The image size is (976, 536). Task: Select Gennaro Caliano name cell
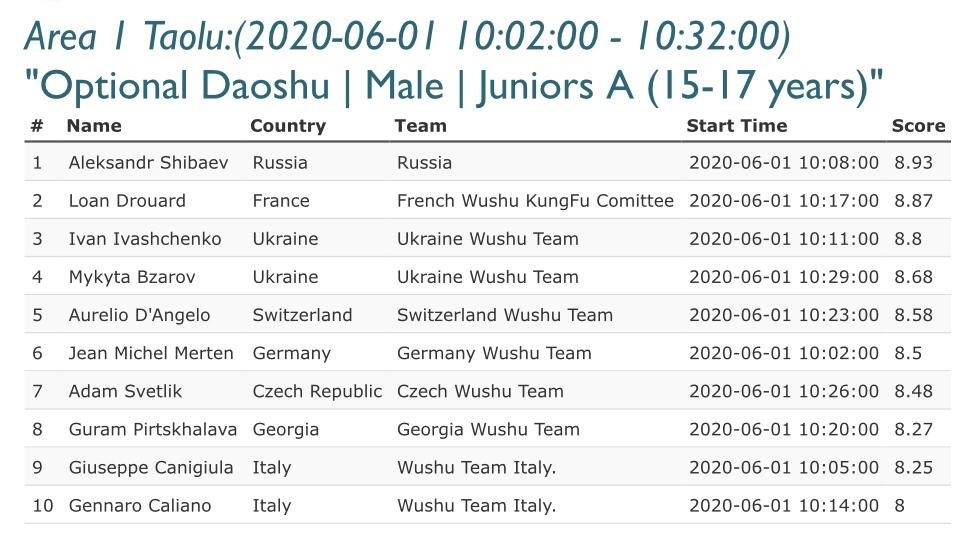coord(140,505)
